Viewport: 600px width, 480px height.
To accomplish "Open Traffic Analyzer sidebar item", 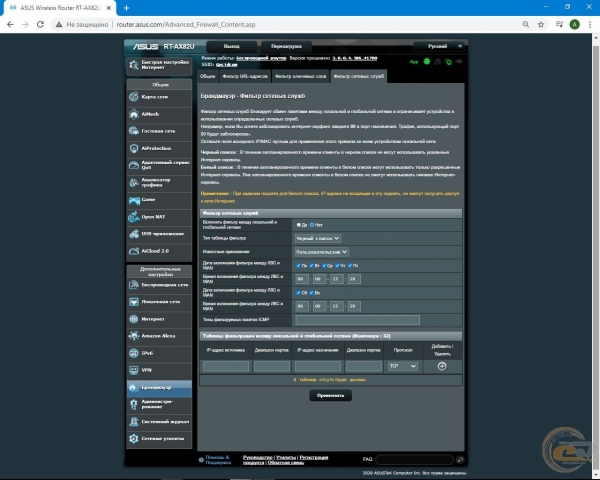I will point(159,182).
